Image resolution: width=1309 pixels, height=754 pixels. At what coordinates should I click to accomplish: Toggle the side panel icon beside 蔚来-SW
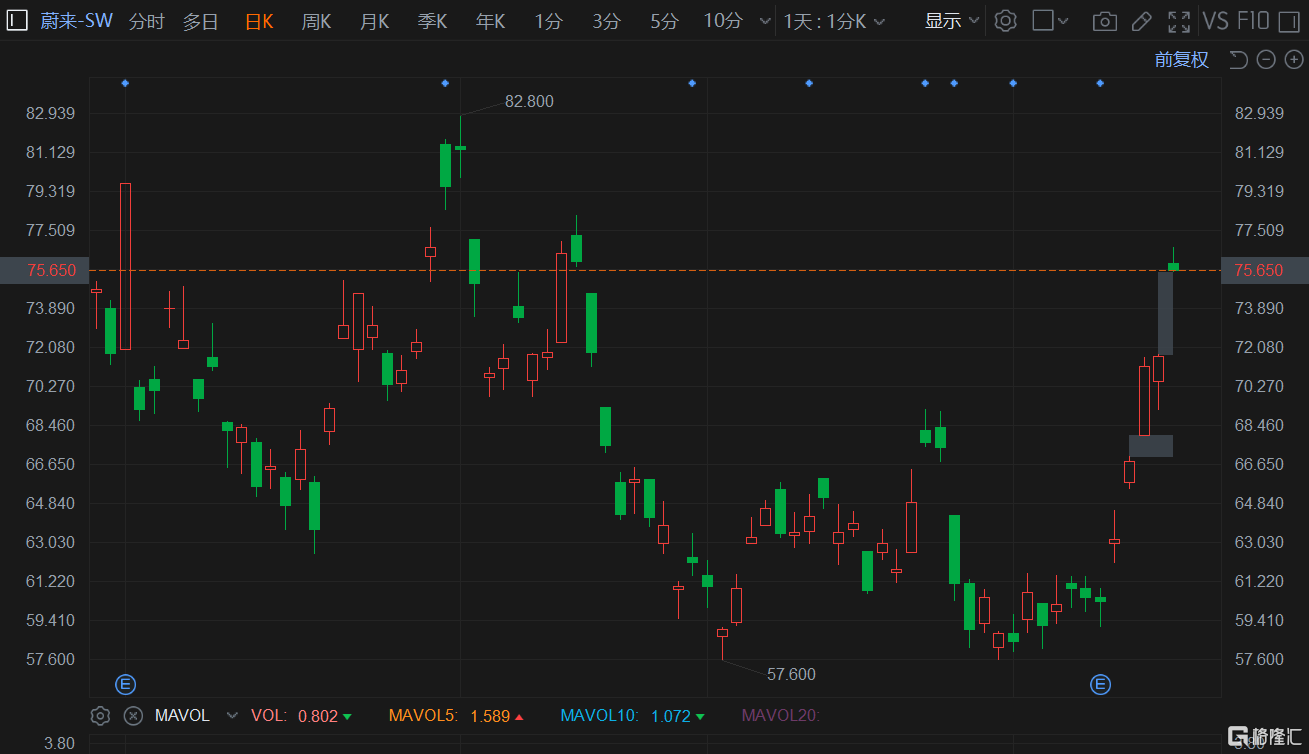(x=18, y=21)
